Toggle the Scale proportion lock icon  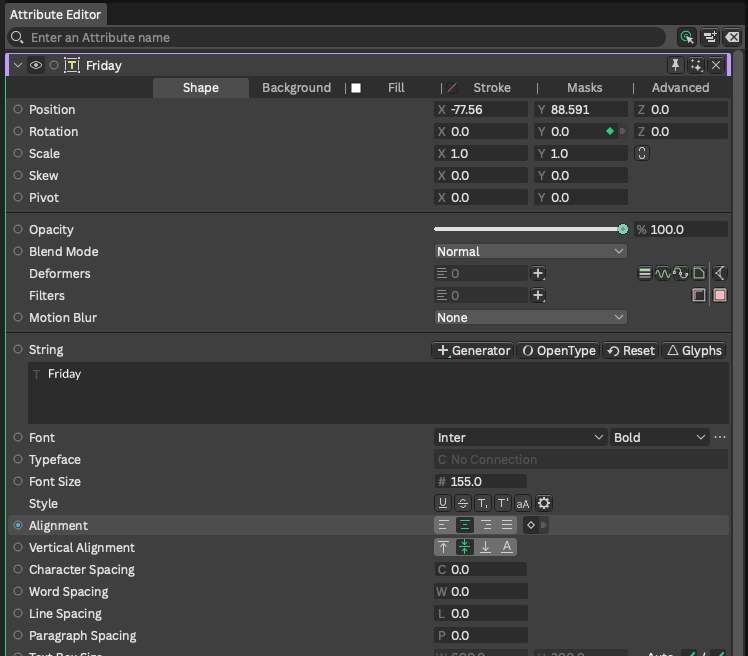coord(642,153)
